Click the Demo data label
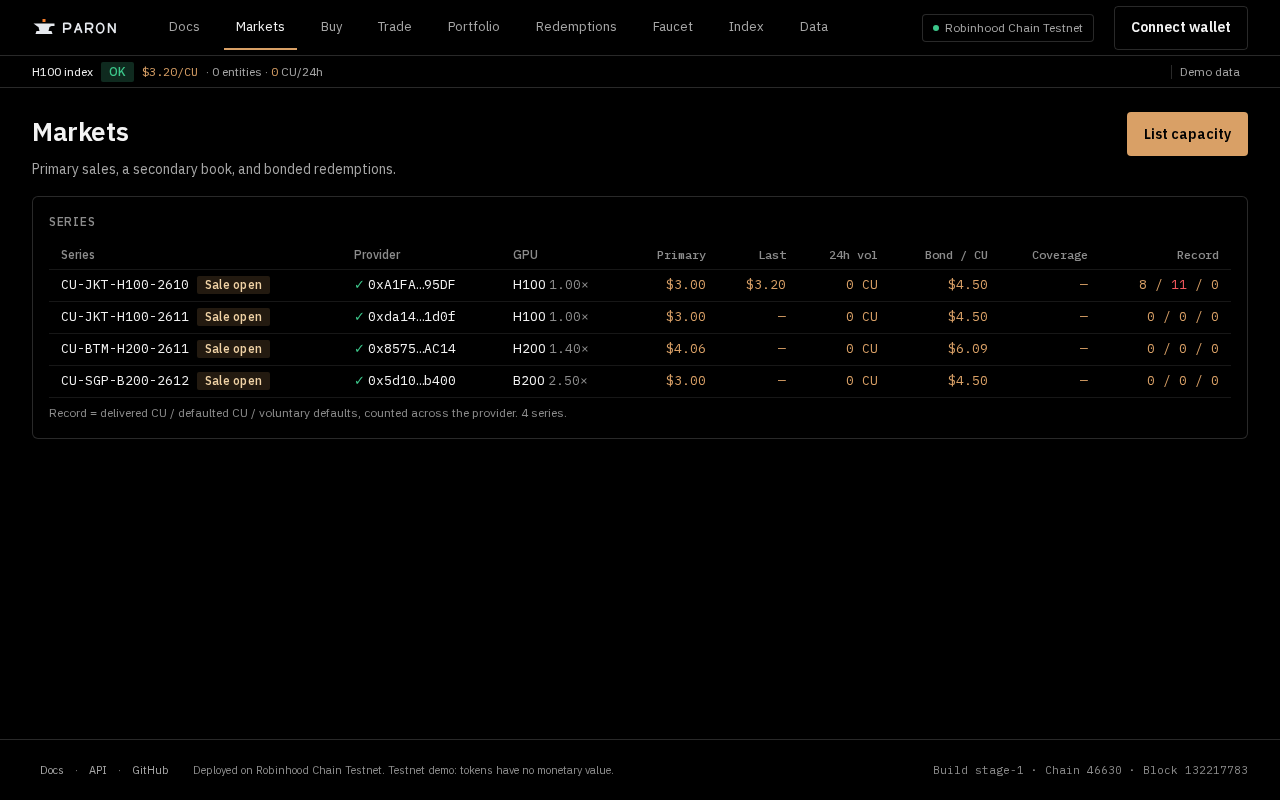 click(x=1210, y=72)
